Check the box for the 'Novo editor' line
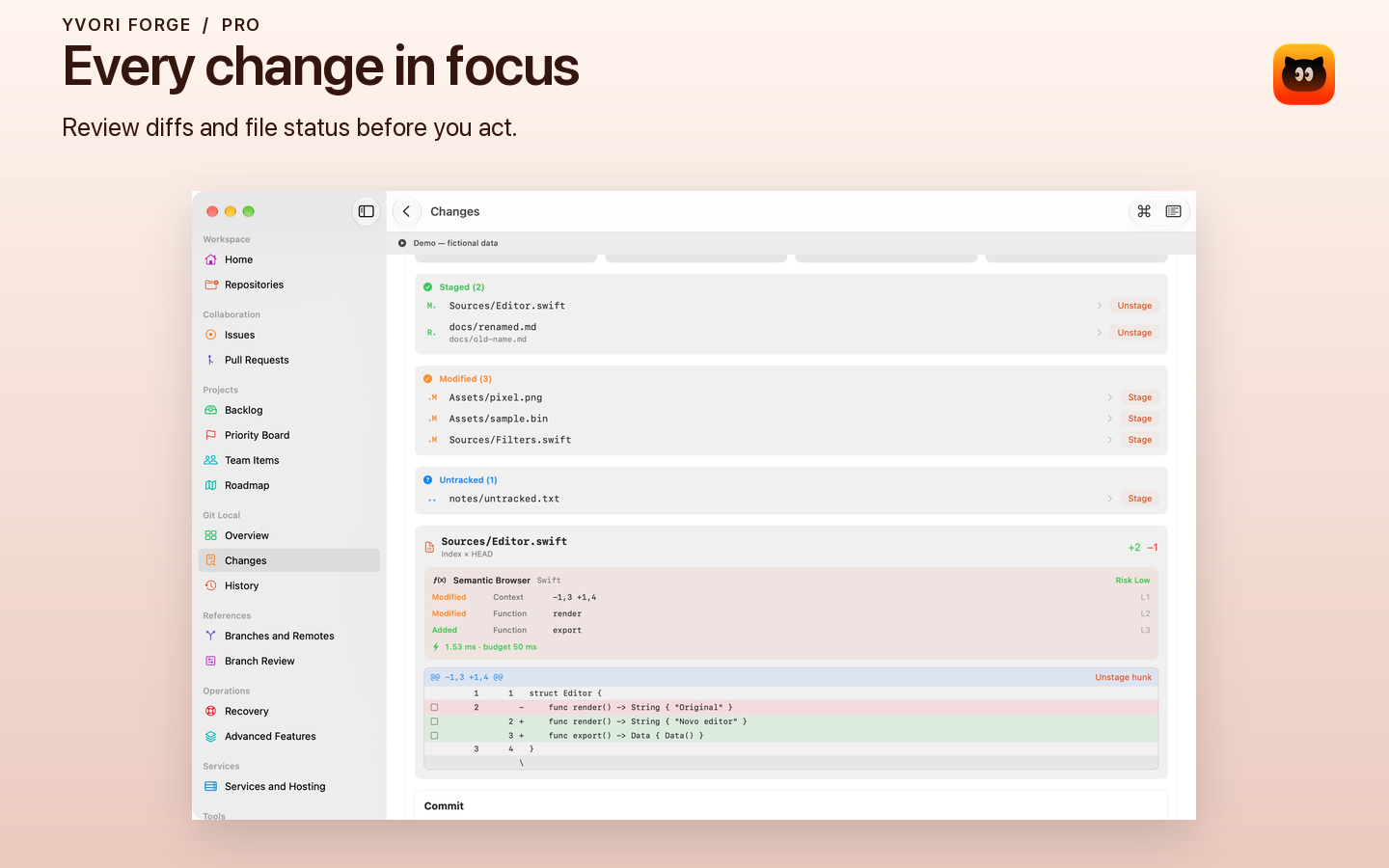Screen dimensions: 1389x868 click(434, 721)
